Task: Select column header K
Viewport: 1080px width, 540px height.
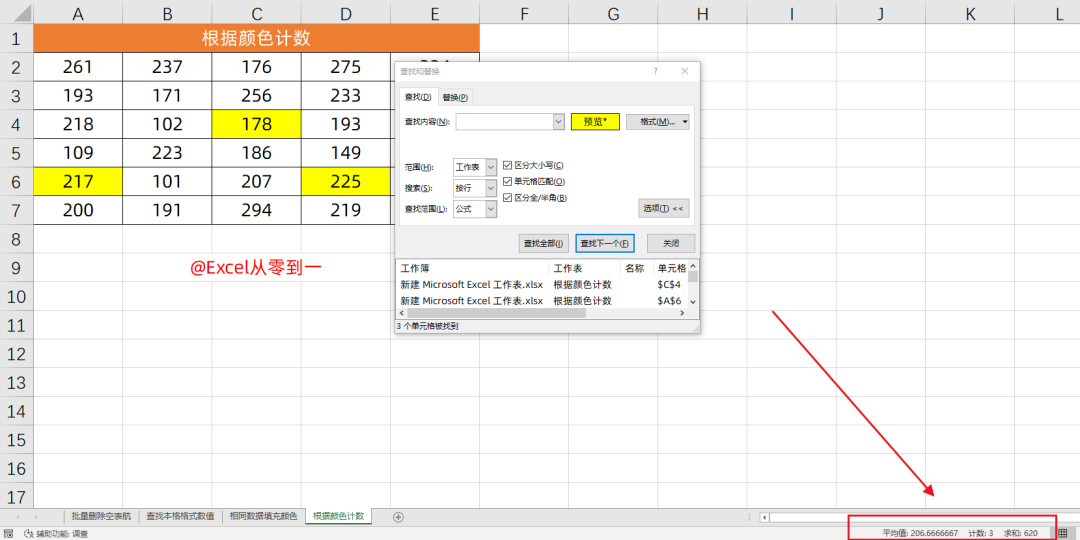Action: coord(970,12)
